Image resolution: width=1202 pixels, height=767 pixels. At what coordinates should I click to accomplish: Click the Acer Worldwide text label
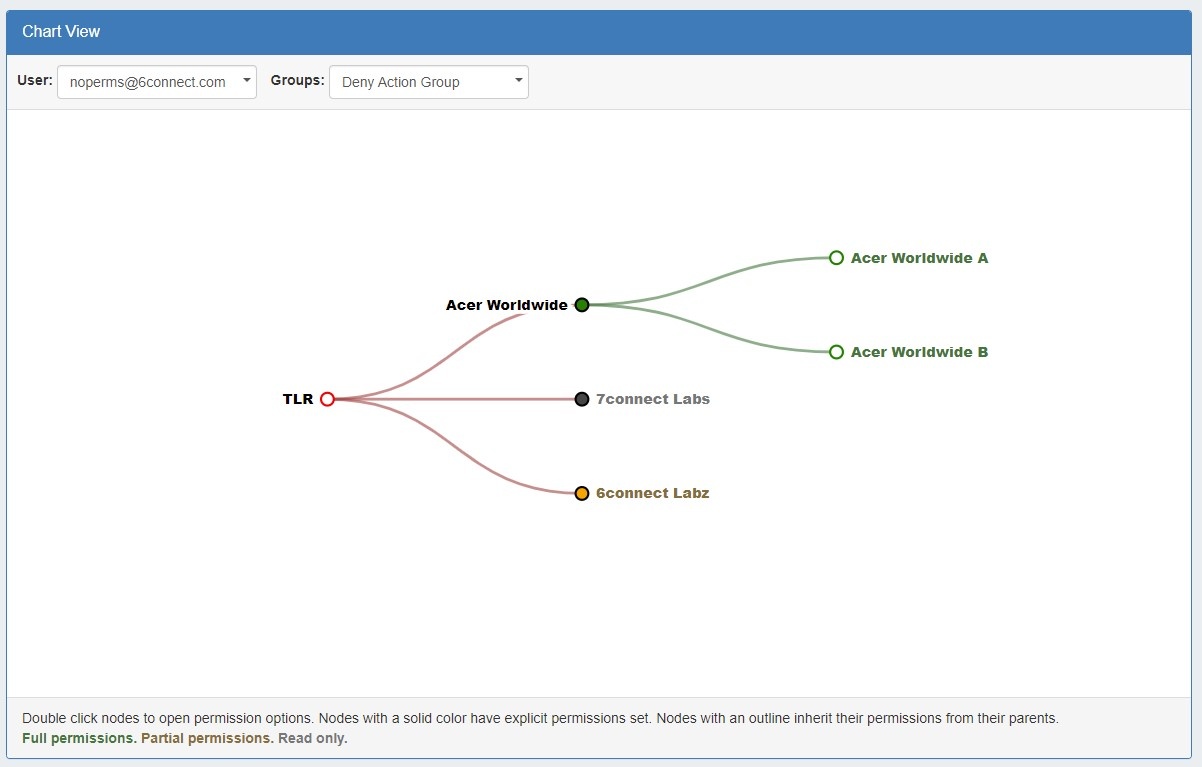tap(506, 305)
